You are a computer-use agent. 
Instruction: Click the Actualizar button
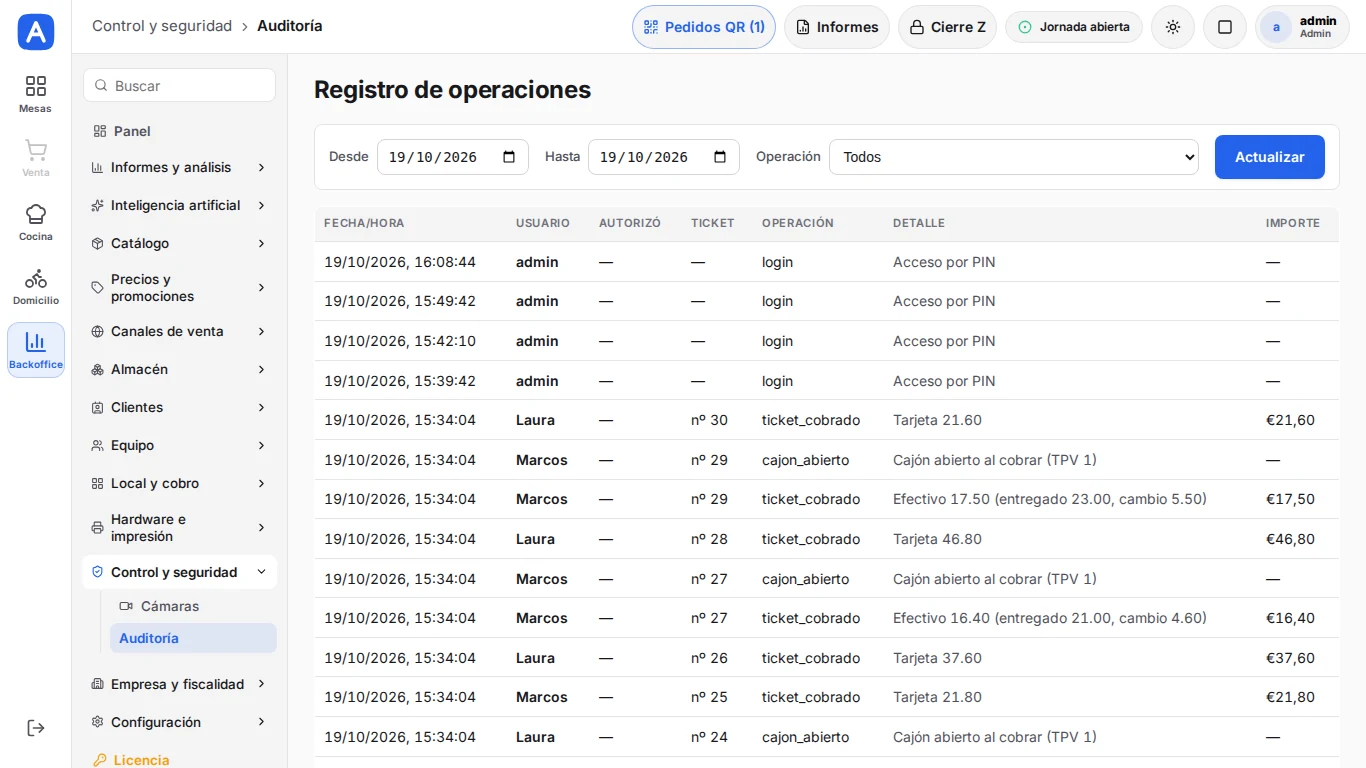[x=1270, y=157]
